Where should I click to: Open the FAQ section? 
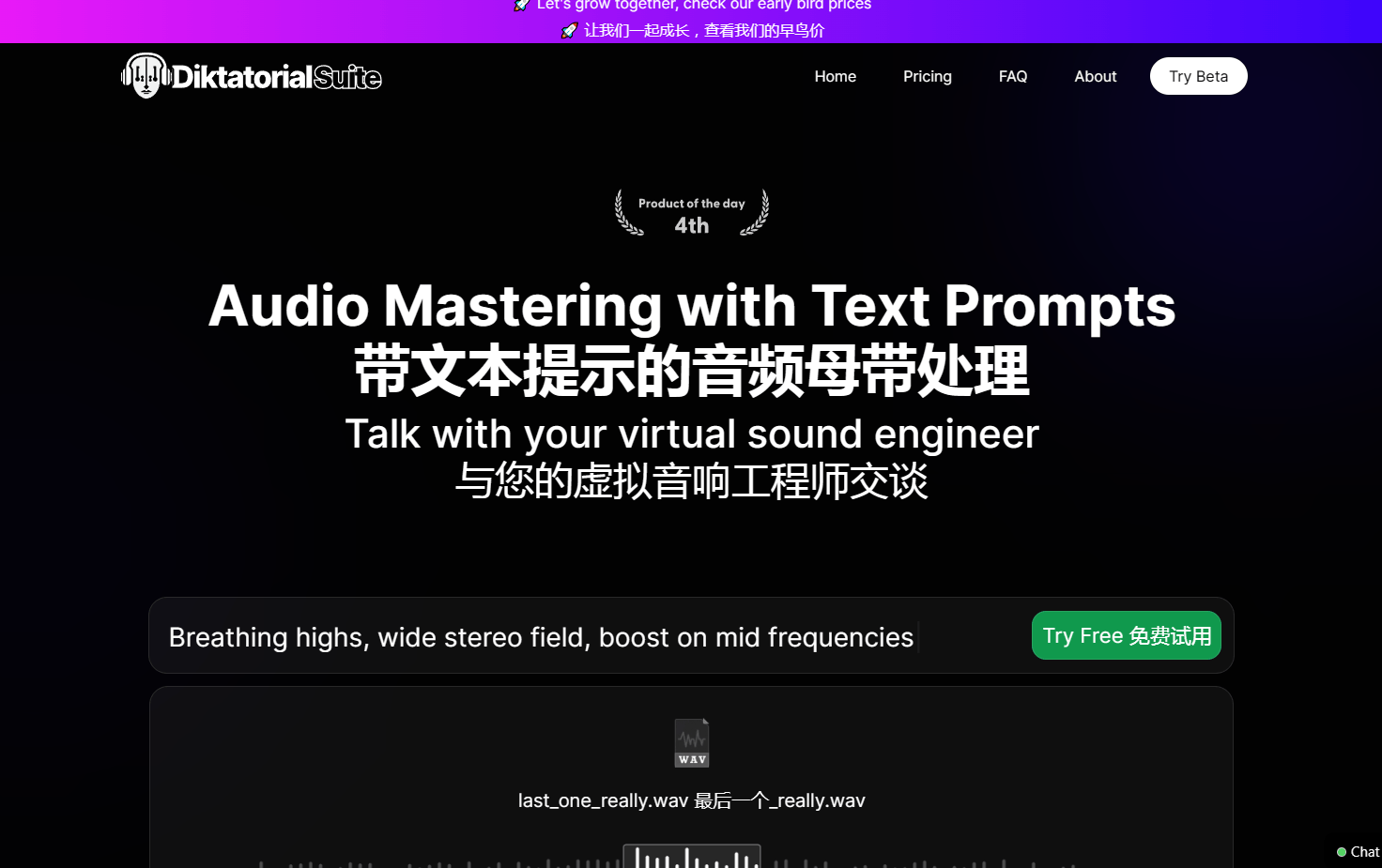[1012, 76]
